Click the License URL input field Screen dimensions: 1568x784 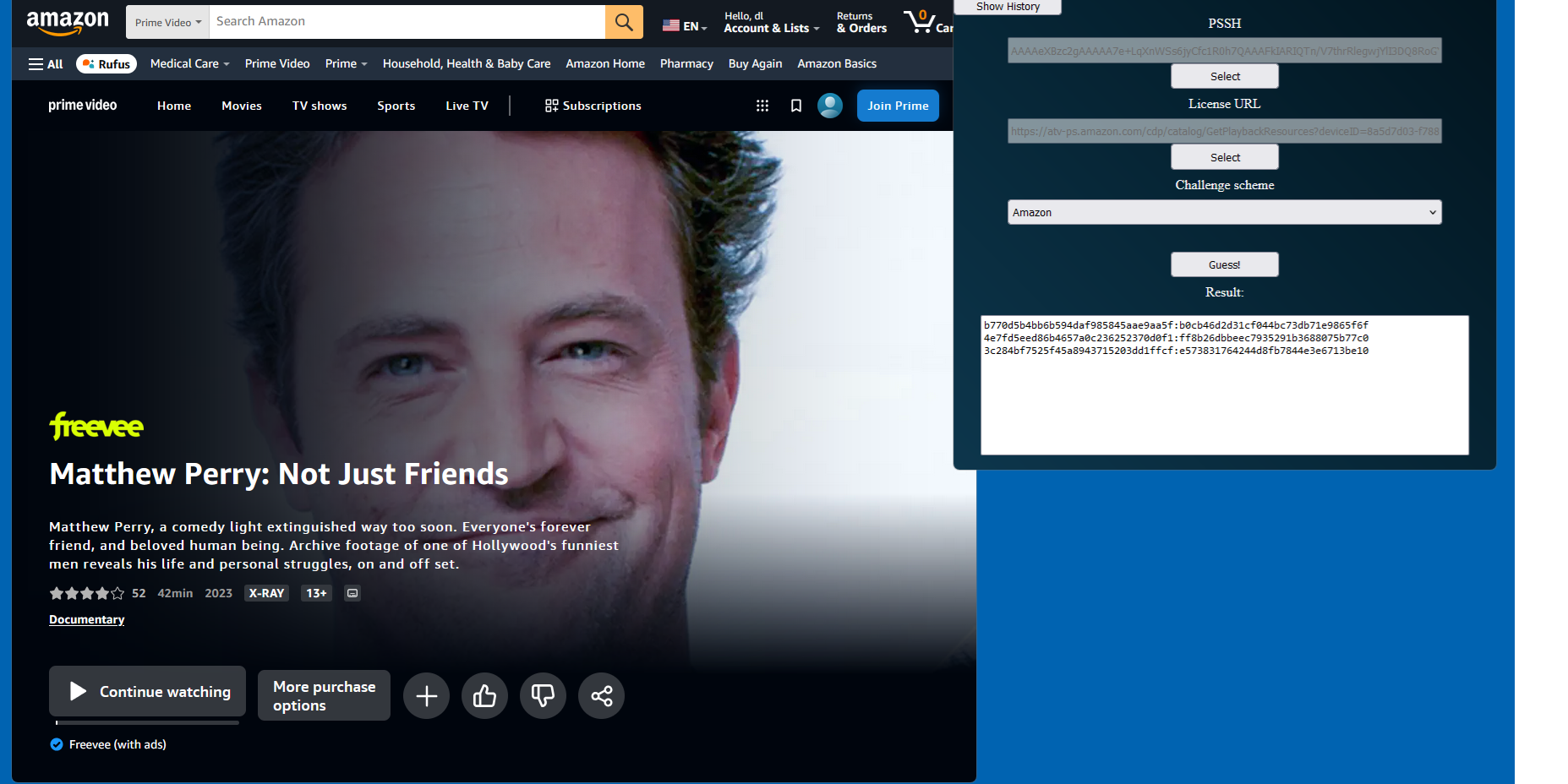(1225, 131)
